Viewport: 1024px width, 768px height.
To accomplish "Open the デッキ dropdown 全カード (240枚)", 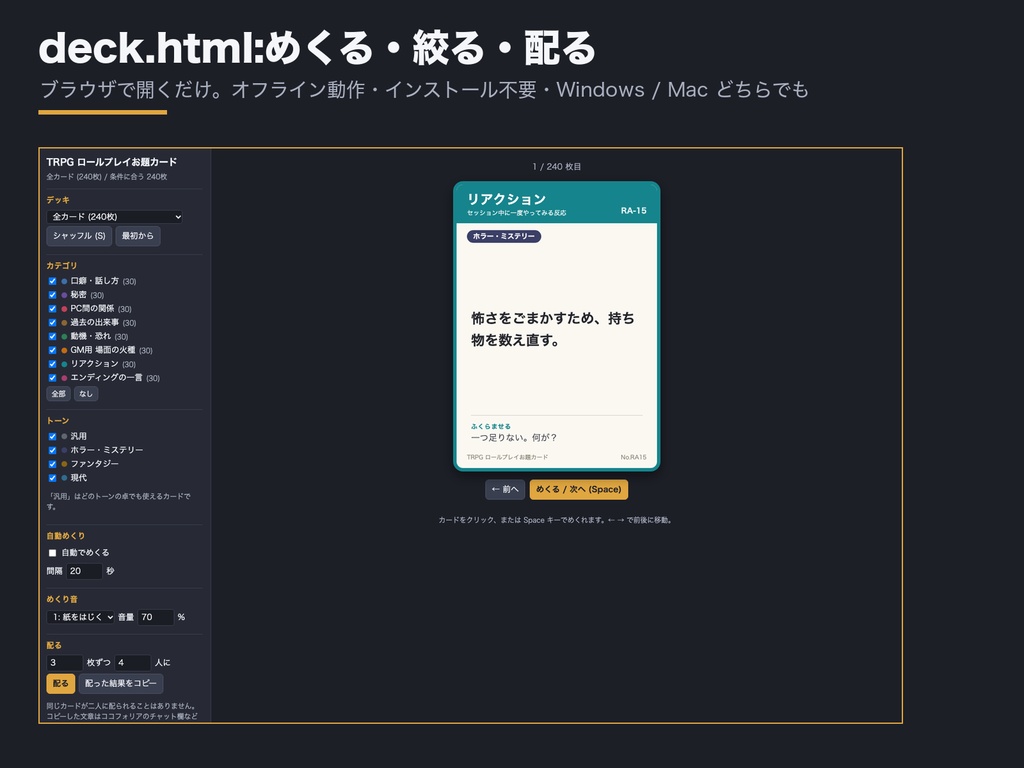I will click(x=114, y=217).
